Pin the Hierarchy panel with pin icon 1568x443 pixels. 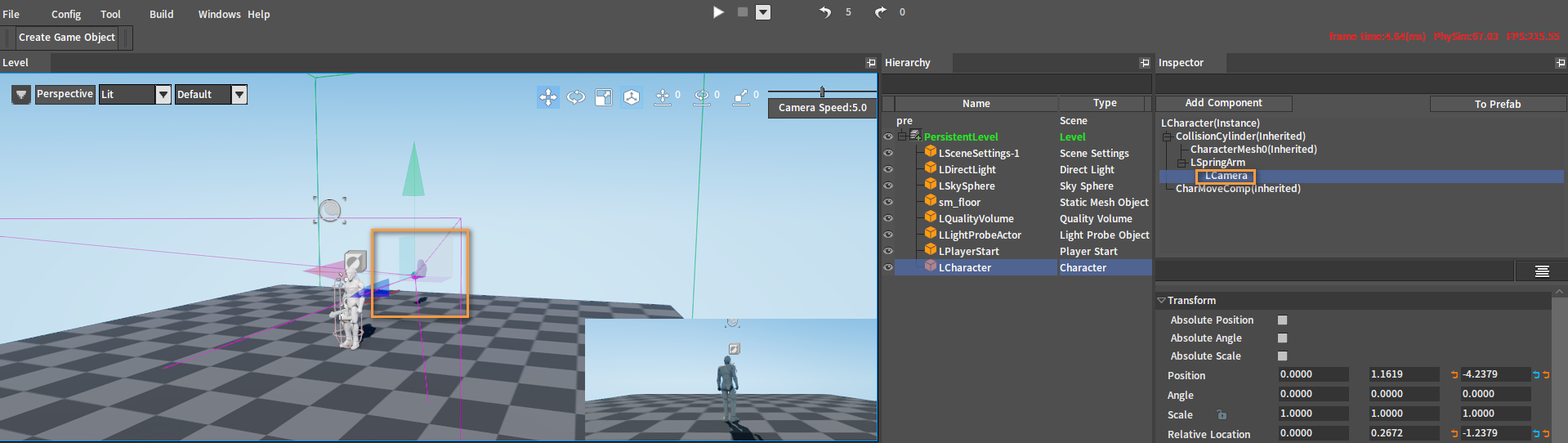1145,63
